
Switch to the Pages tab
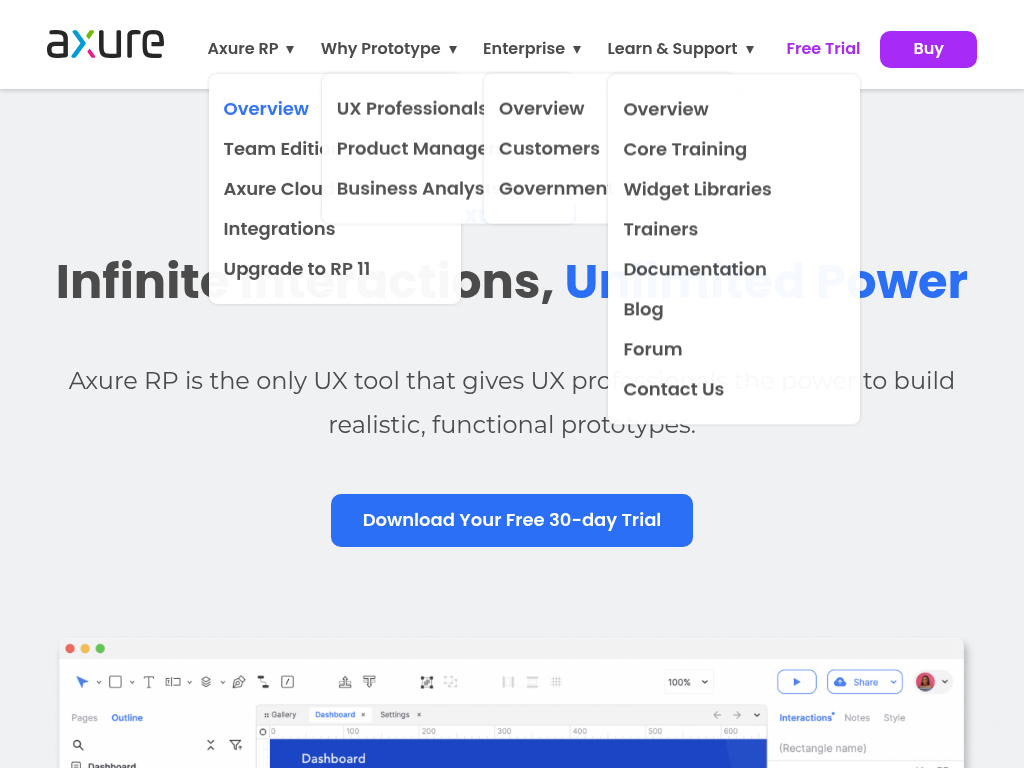tap(84, 717)
